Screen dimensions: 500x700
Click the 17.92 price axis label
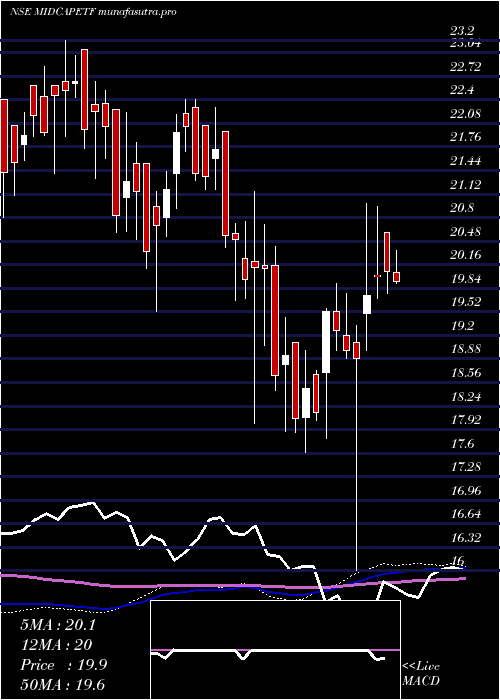(x=466, y=420)
